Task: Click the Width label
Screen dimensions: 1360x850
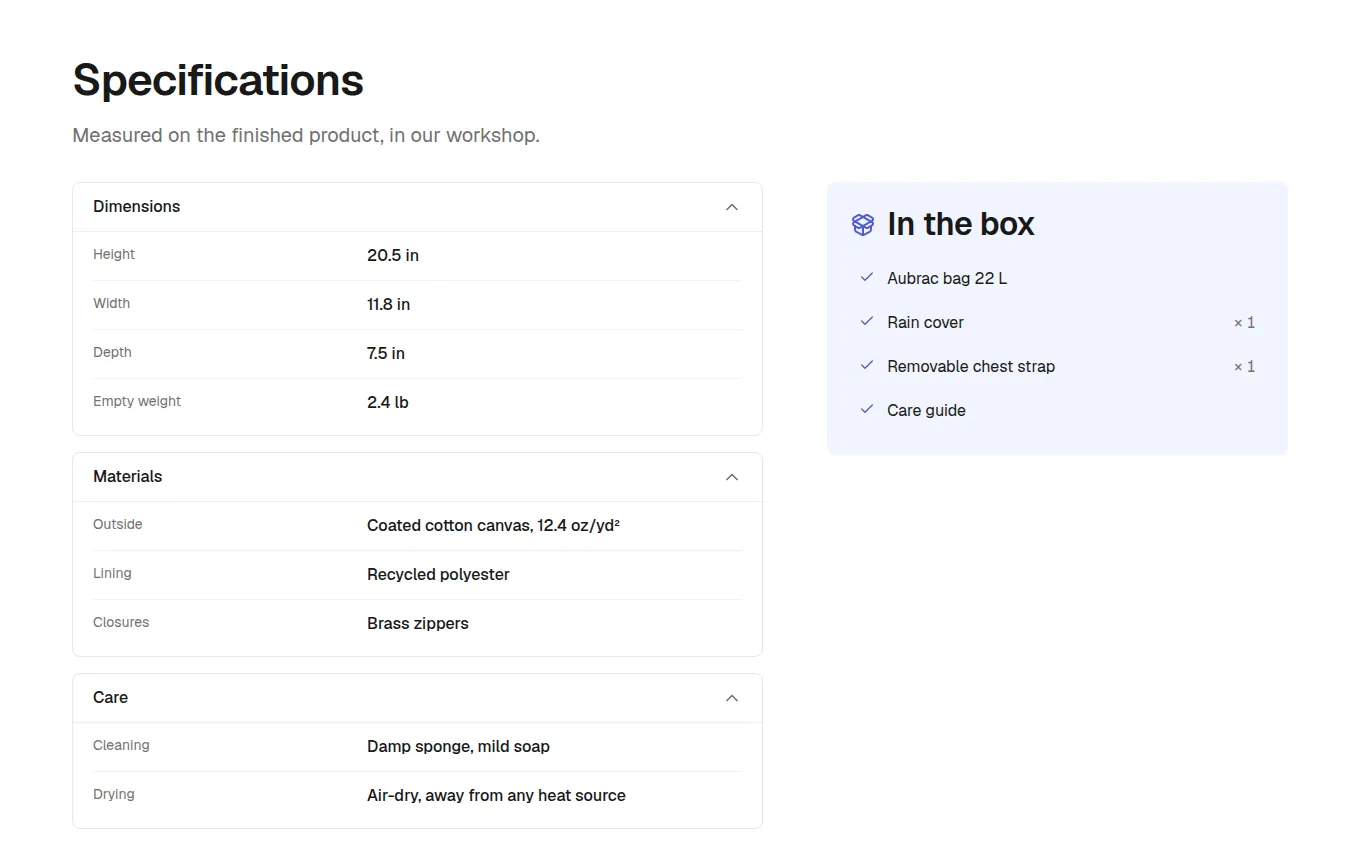Action: pos(111,303)
